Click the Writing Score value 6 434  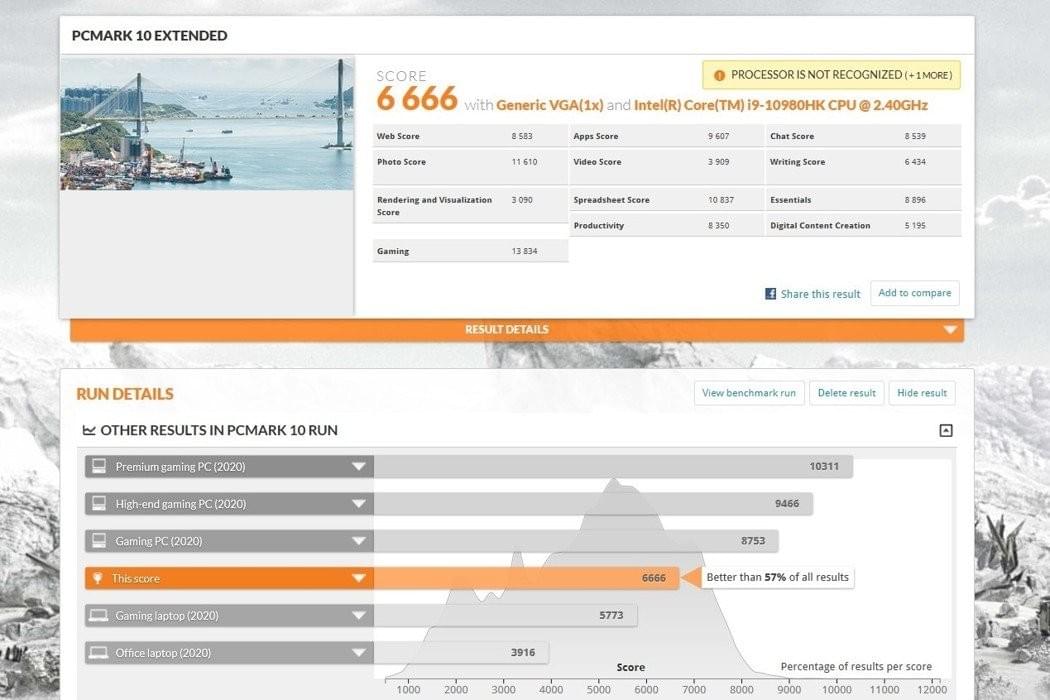click(915, 162)
